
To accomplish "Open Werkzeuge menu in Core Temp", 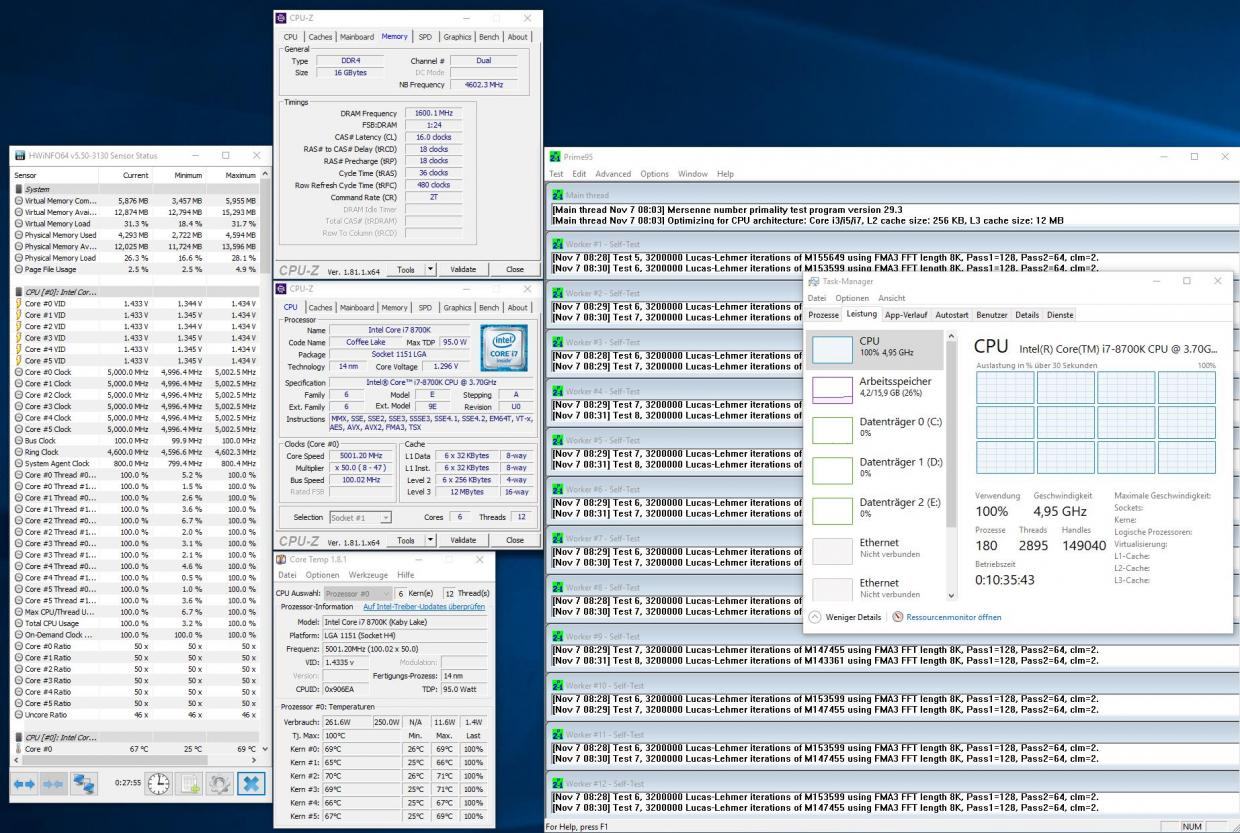I will click(368, 575).
